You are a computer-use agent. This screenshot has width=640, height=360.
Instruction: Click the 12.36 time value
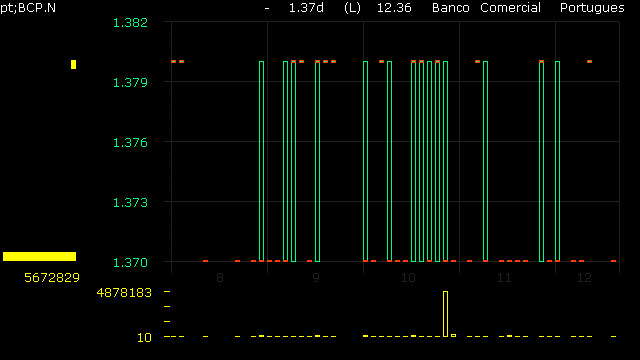click(394, 8)
